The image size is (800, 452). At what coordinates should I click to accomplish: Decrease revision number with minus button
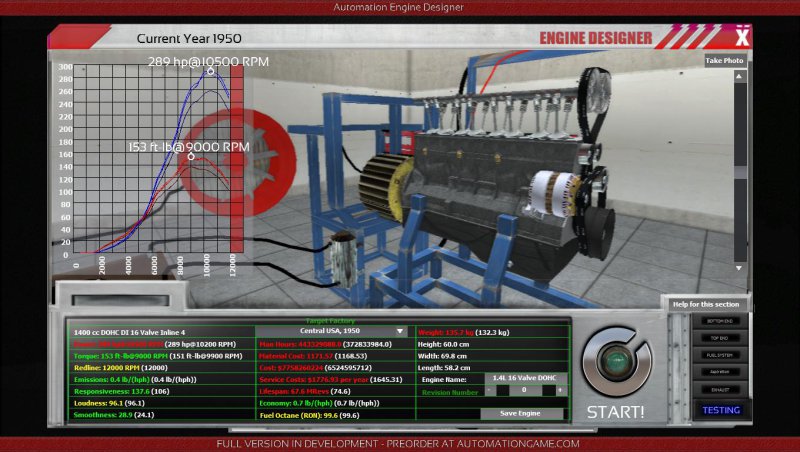pyautogui.click(x=488, y=391)
